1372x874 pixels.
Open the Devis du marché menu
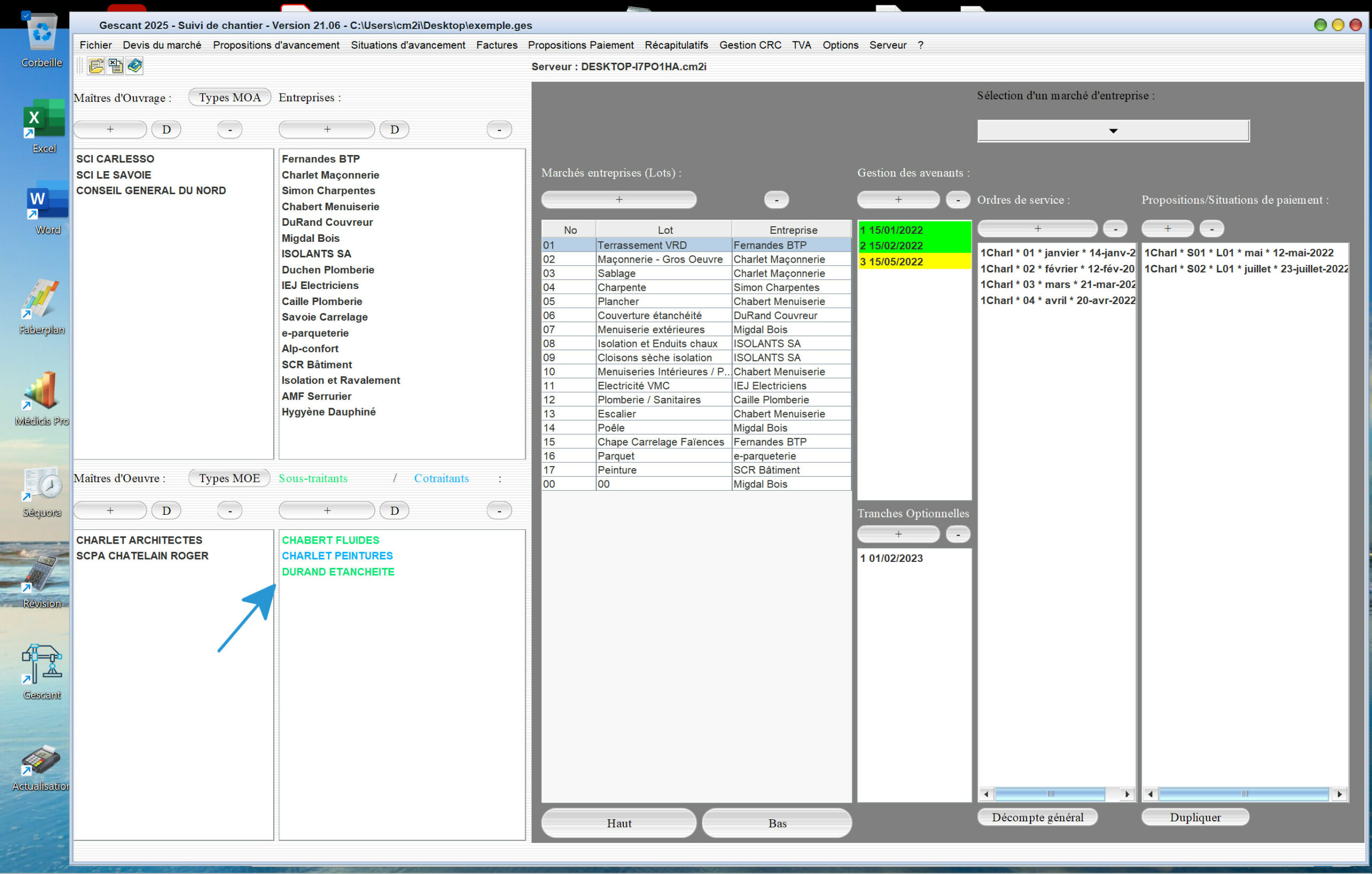tap(162, 45)
